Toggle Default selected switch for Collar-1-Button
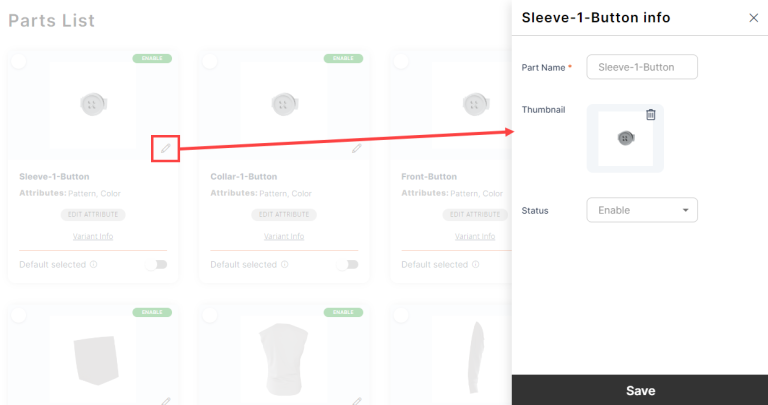768x405 pixels. click(346, 265)
